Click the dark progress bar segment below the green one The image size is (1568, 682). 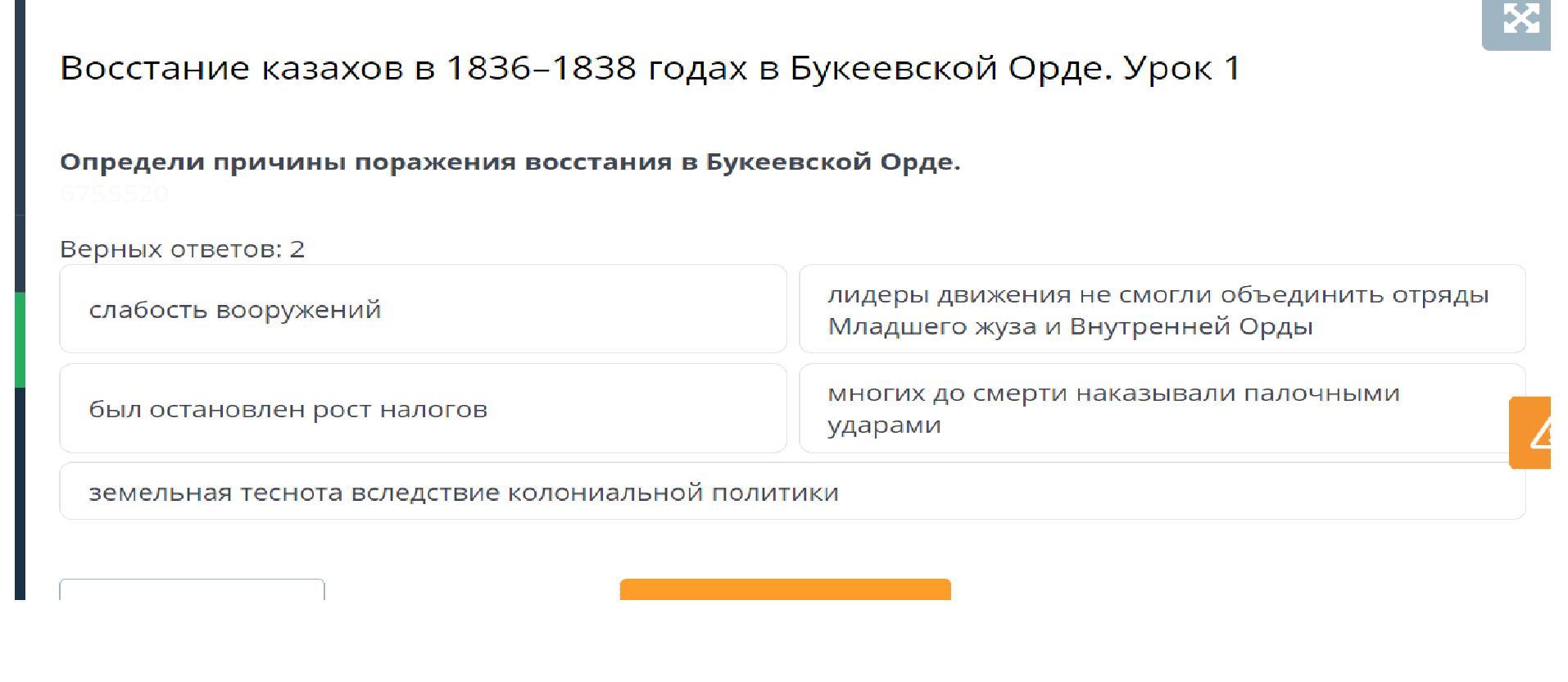coord(20,492)
